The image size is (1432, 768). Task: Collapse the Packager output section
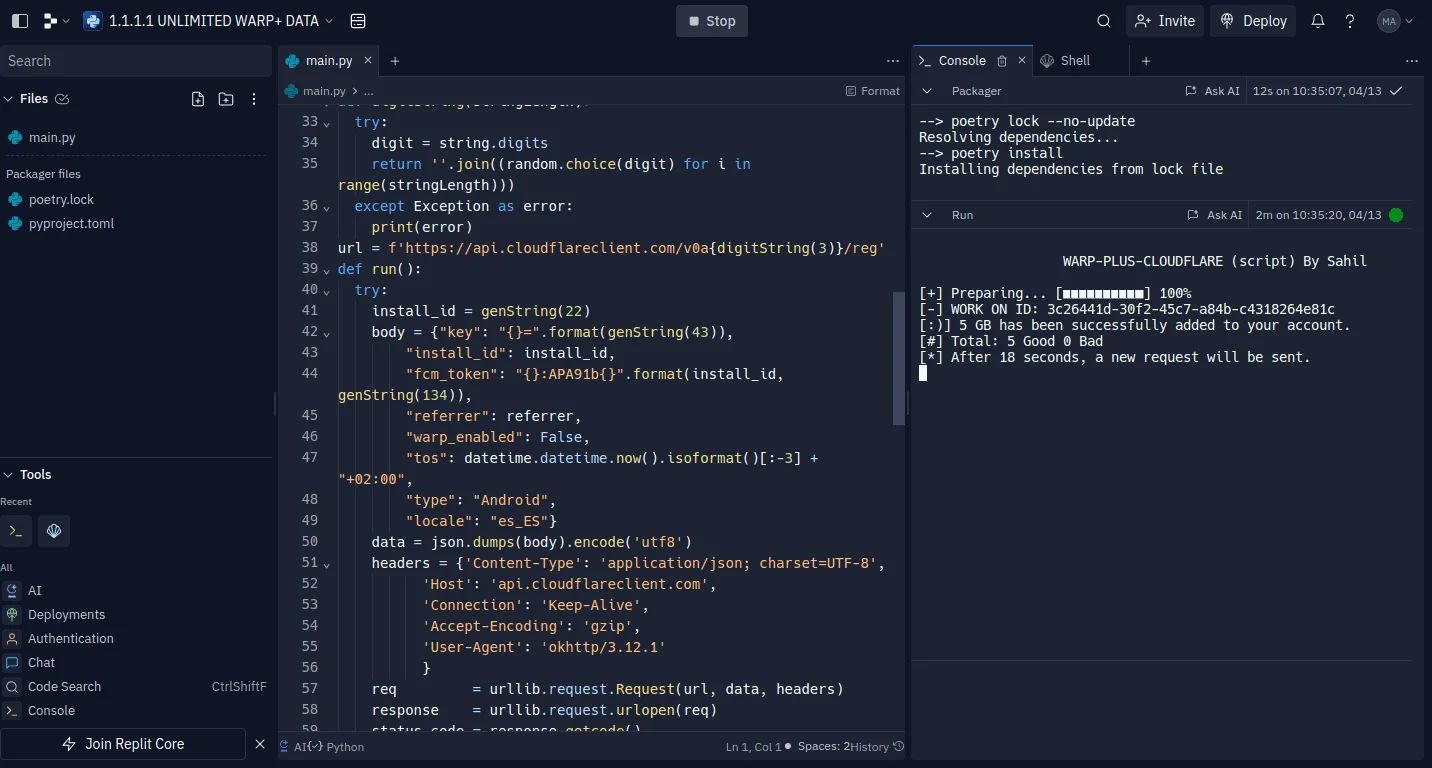(x=927, y=91)
